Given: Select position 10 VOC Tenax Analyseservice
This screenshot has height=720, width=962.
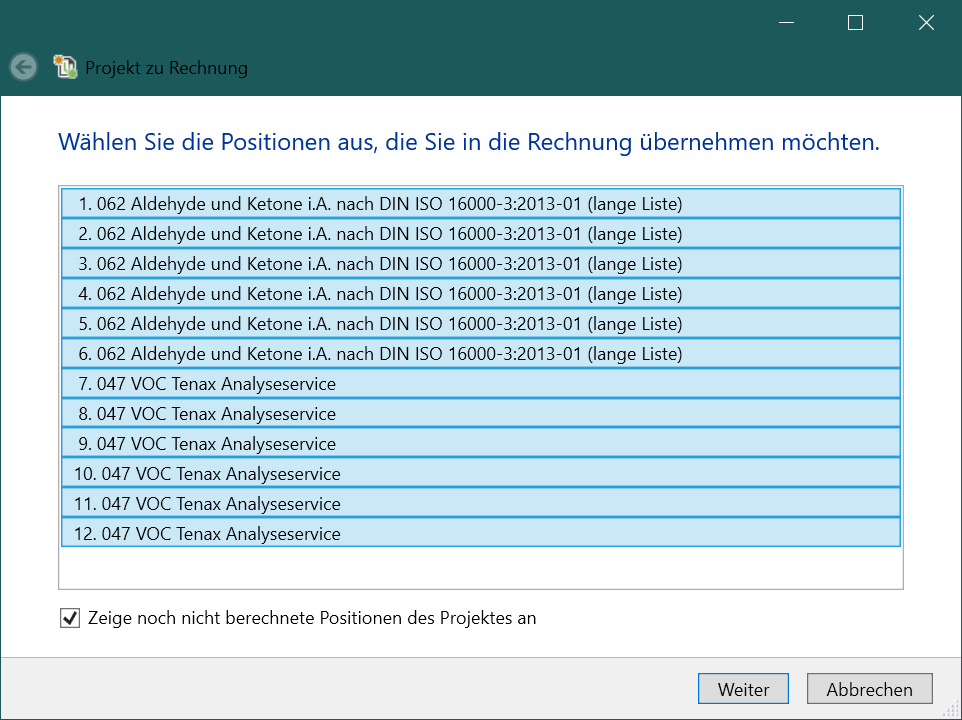Looking at the screenshot, I should pyautogui.click(x=481, y=474).
